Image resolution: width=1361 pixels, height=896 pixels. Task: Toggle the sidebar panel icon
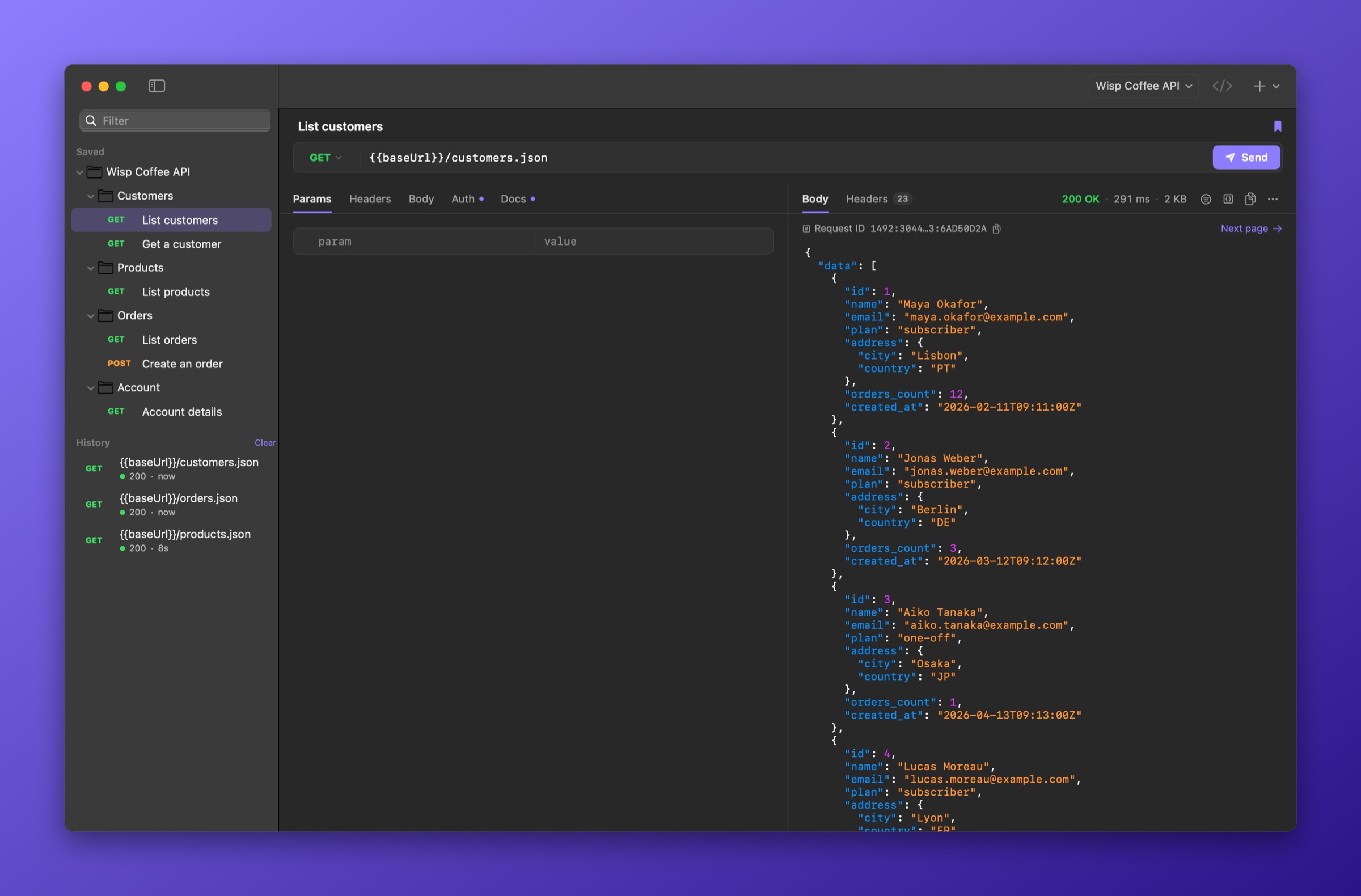pos(157,86)
